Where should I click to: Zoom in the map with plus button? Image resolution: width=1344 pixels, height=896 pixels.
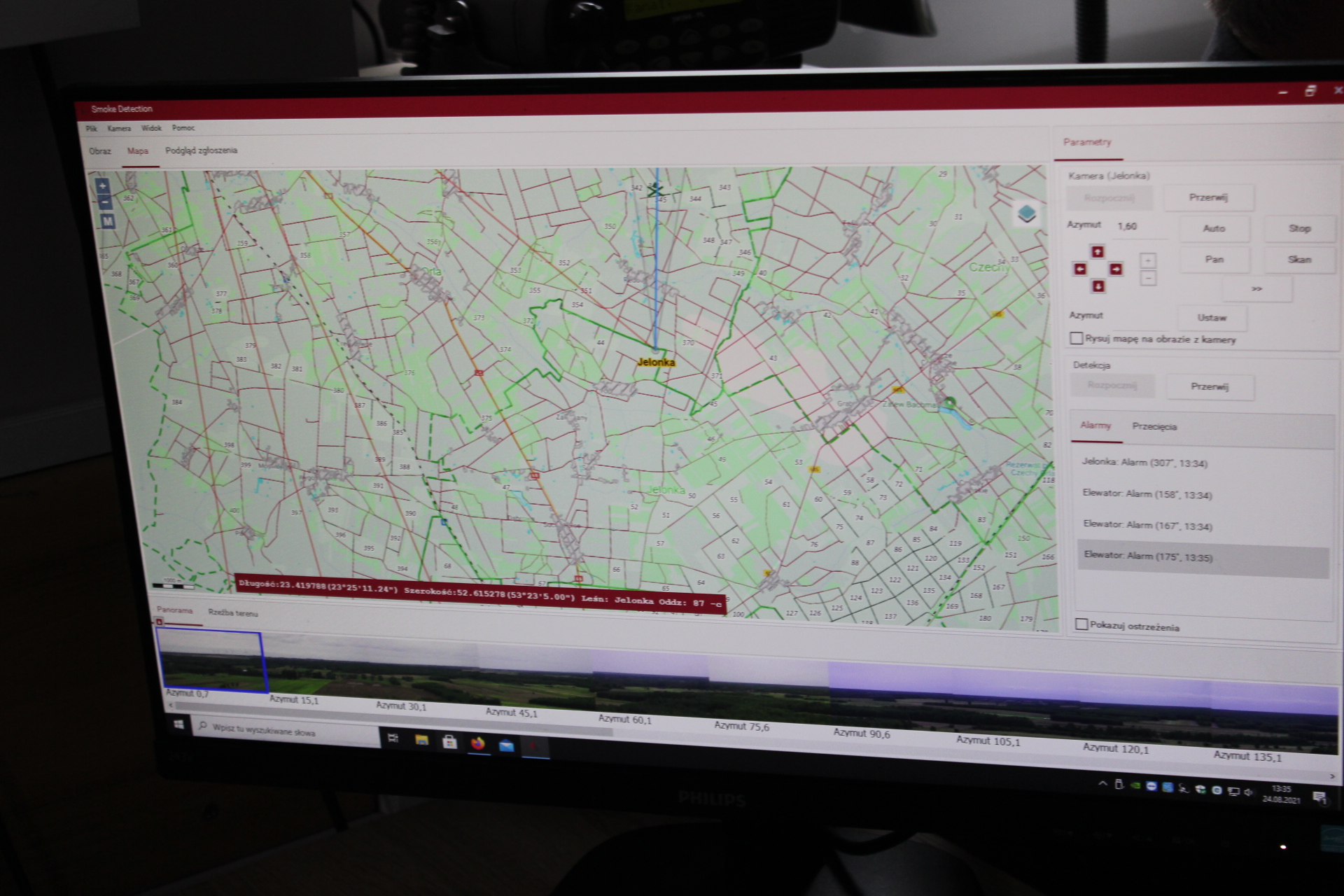(102, 185)
